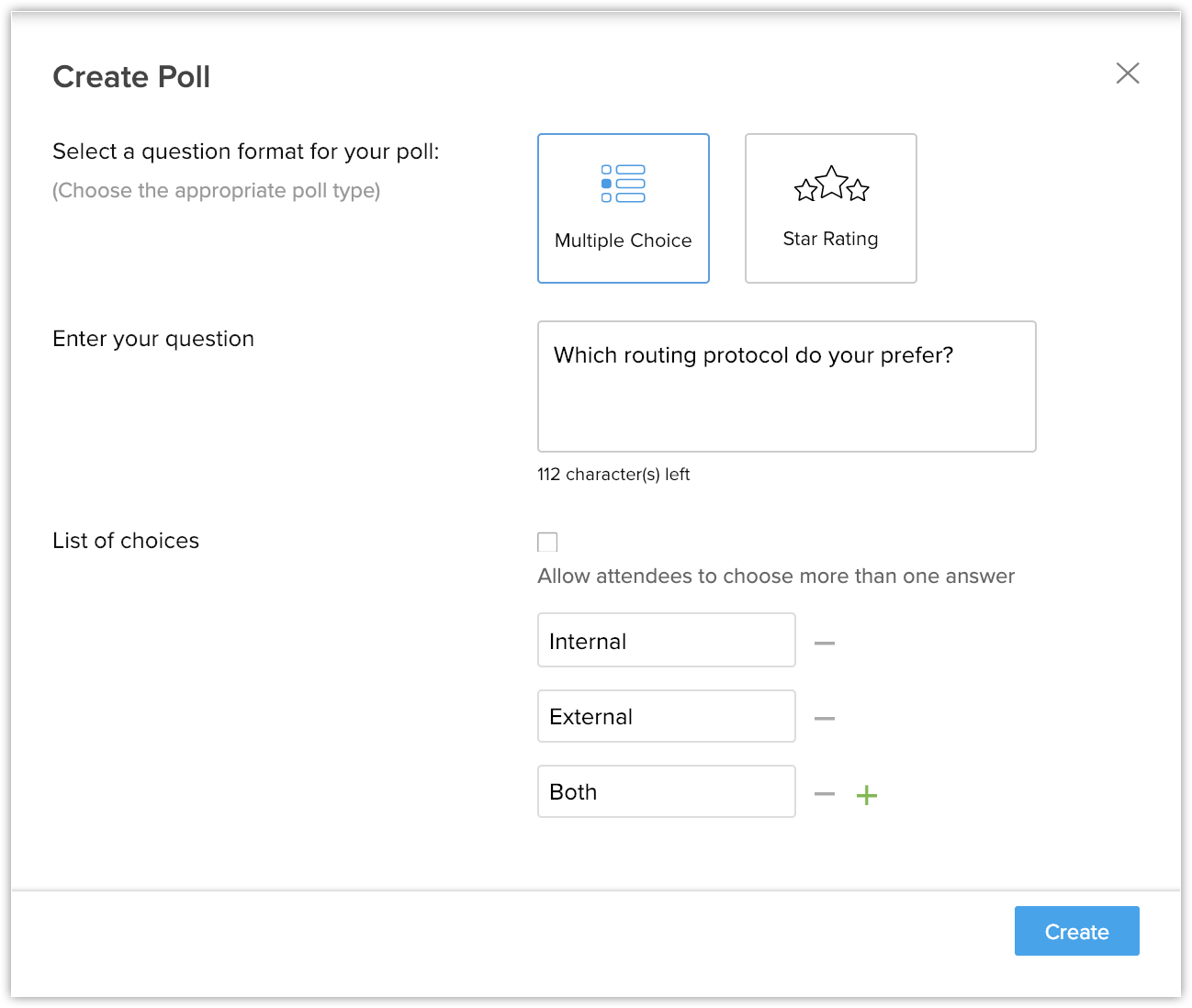Click the 'List of choices' label
Screen dimensions: 1192x1008
point(126,541)
